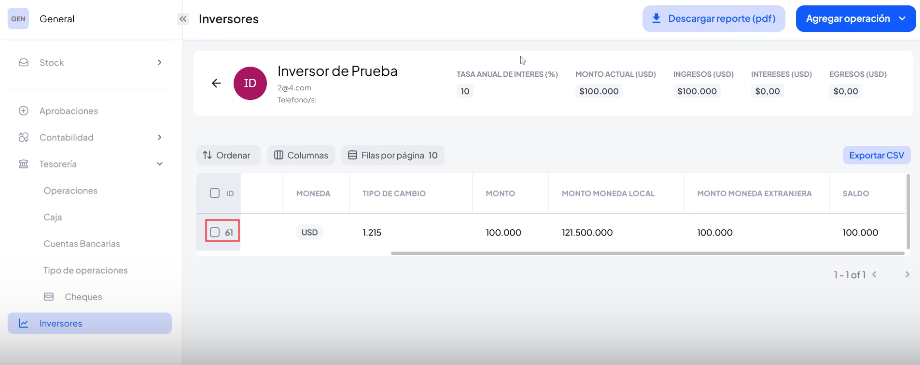Click the MONTO MONEDA LOCAL column header
The width and height of the screenshot is (920, 365).
pyautogui.click(x=608, y=193)
